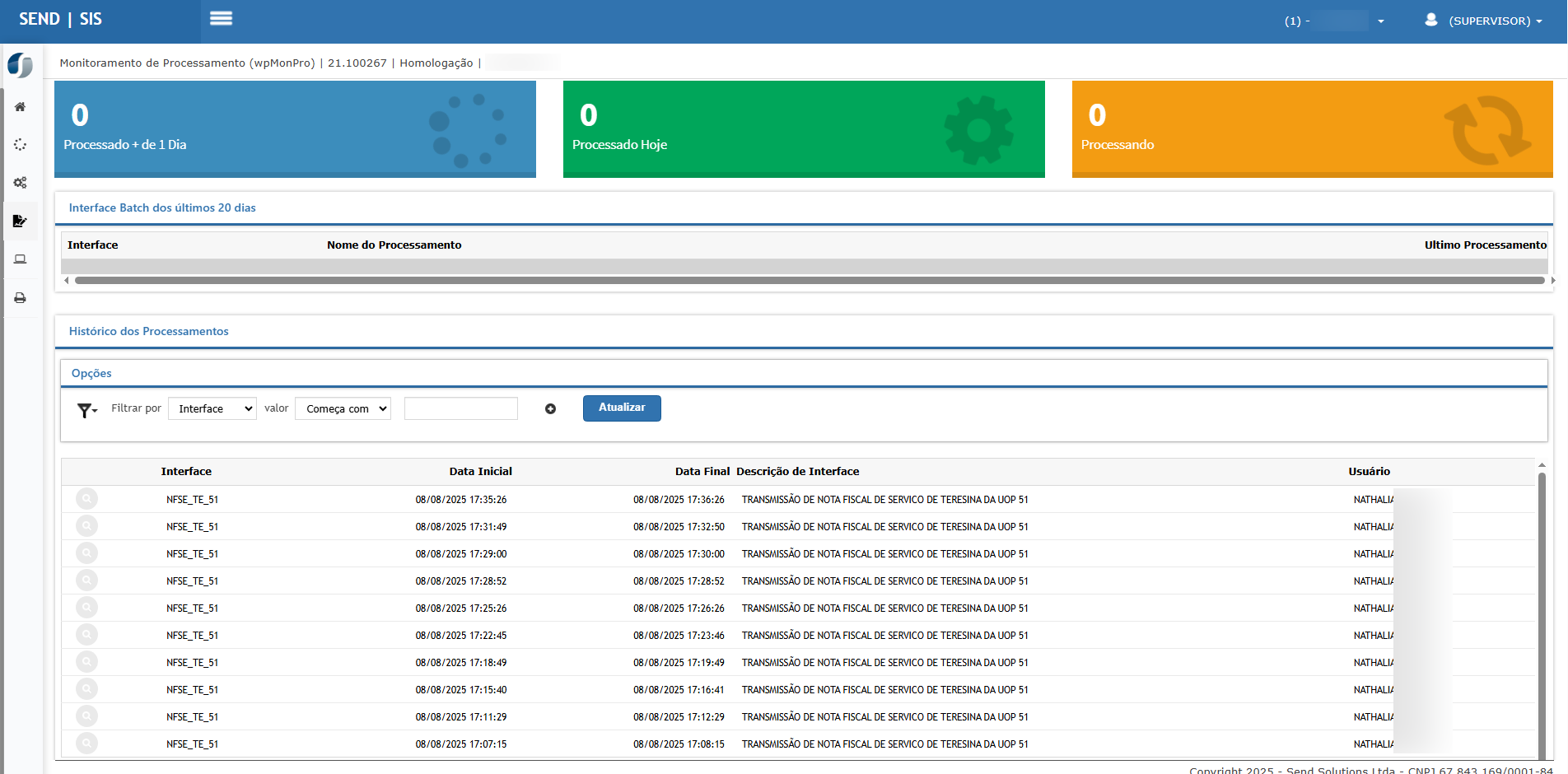Open the company selector menu labeled (1)
Image resolution: width=1568 pixels, height=774 pixels.
click(1334, 21)
